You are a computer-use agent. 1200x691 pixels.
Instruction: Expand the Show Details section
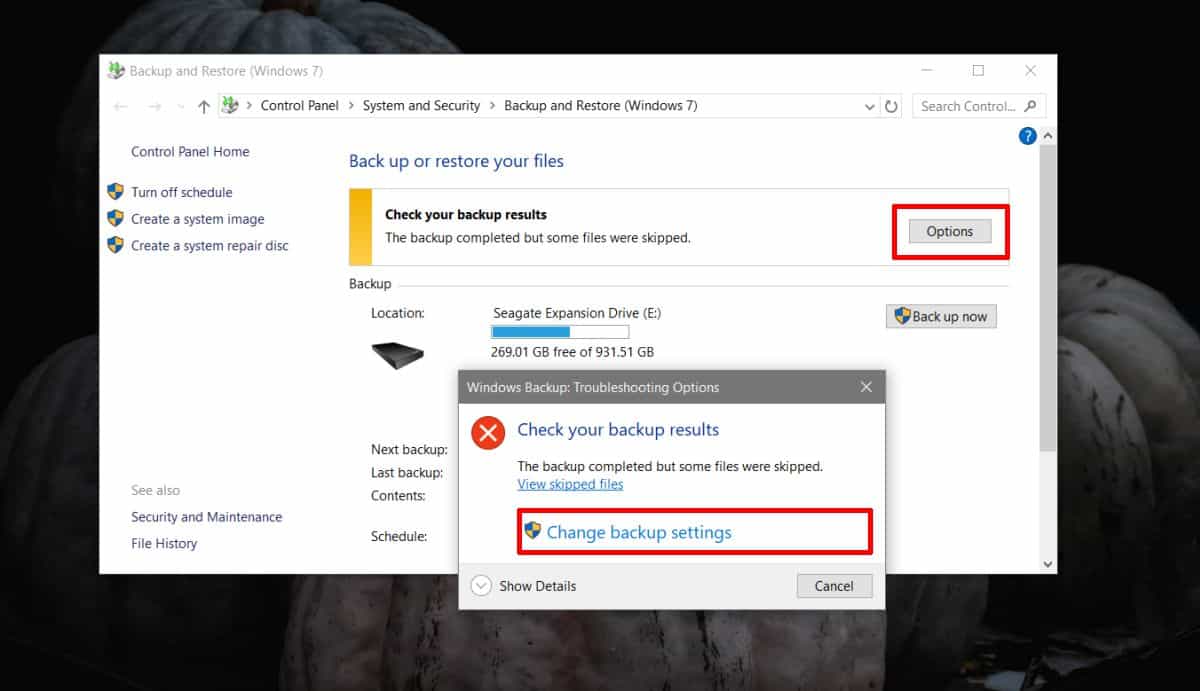coord(482,586)
